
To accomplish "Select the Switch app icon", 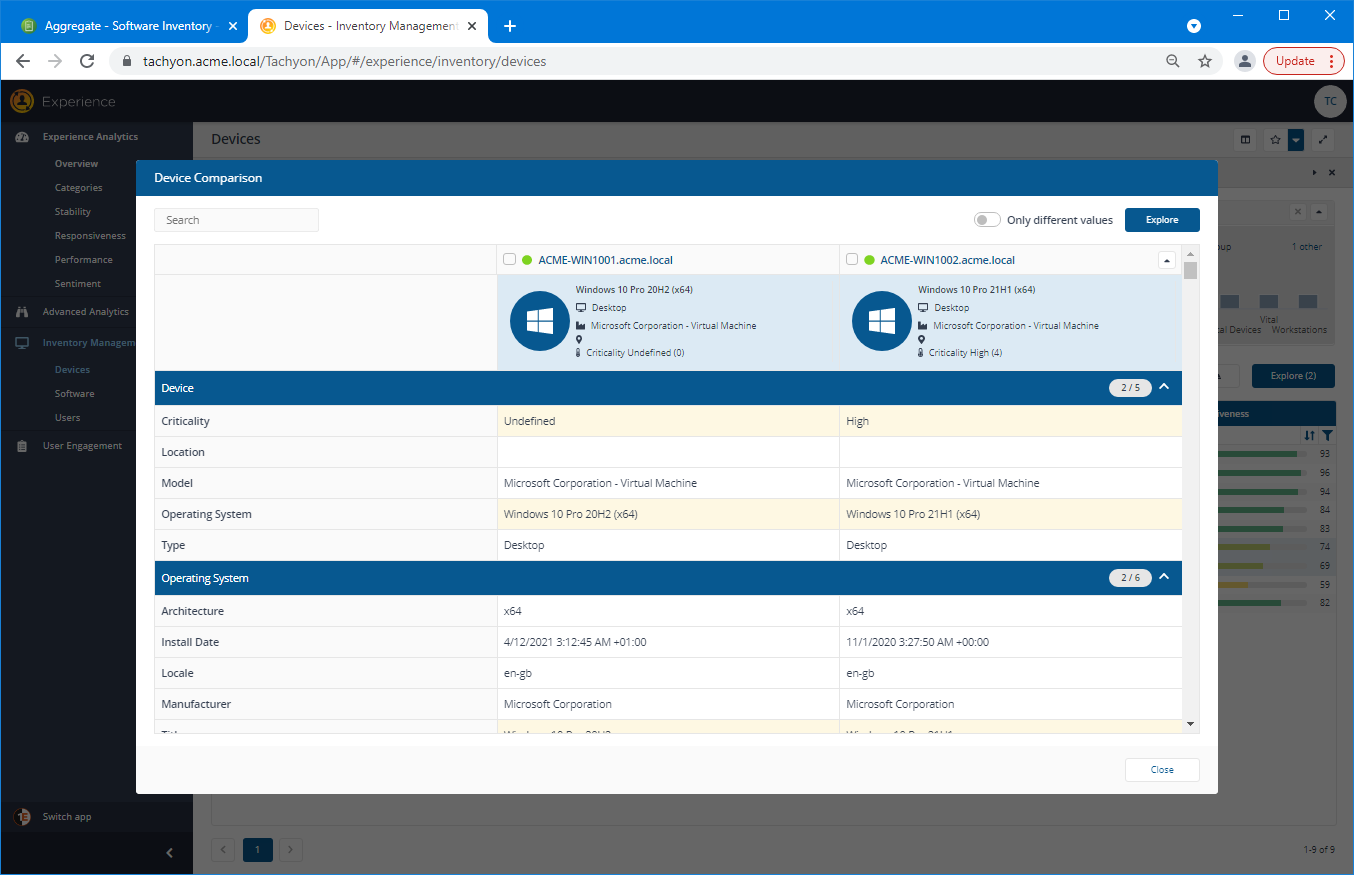I will coord(22,817).
